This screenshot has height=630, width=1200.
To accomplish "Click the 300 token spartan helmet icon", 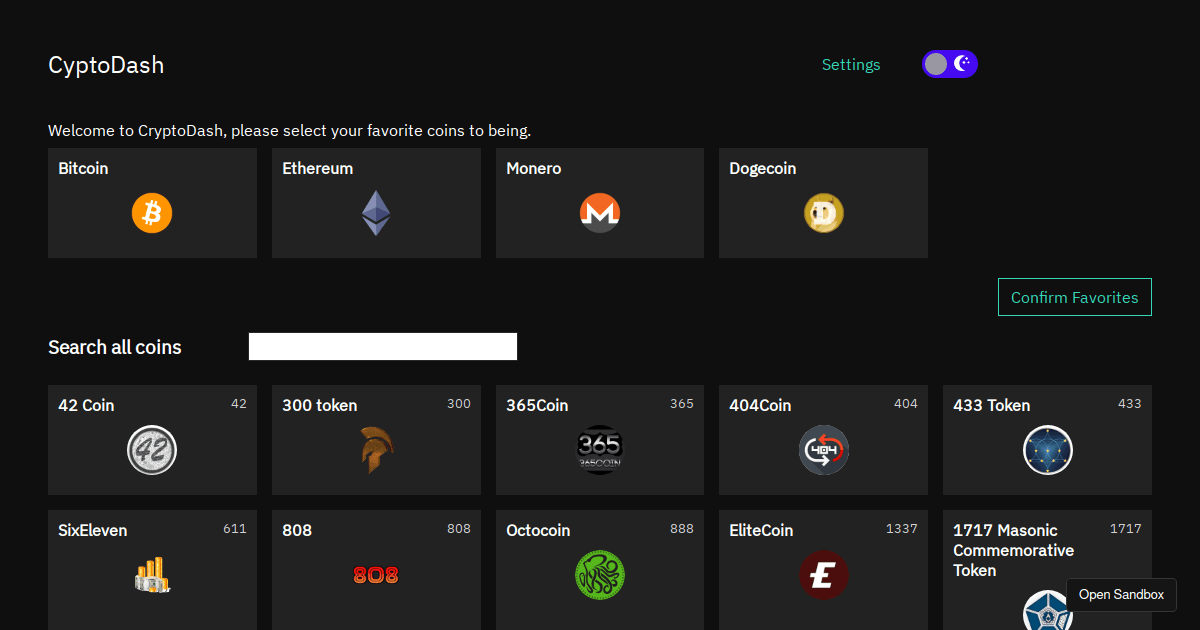I will (x=376, y=450).
